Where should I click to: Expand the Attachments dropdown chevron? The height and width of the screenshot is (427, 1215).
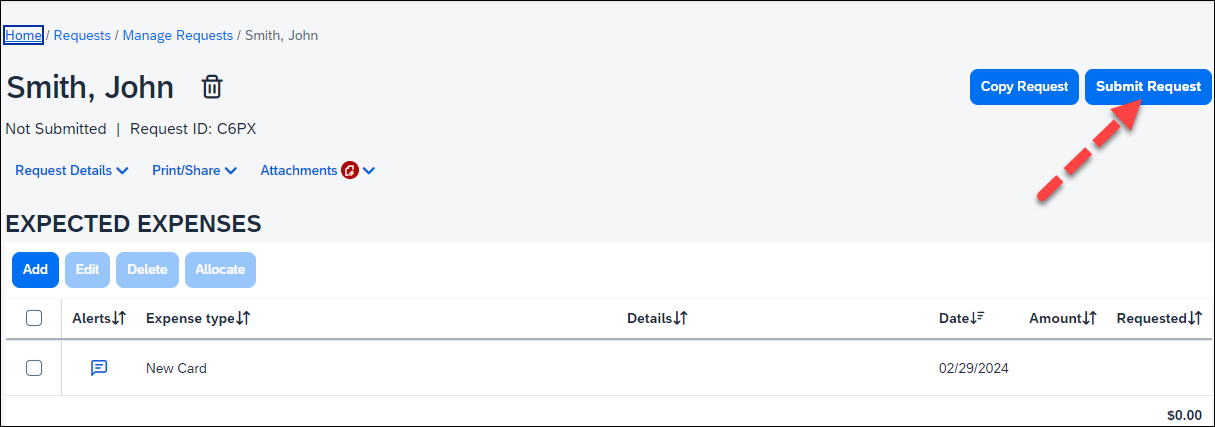click(369, 171)
